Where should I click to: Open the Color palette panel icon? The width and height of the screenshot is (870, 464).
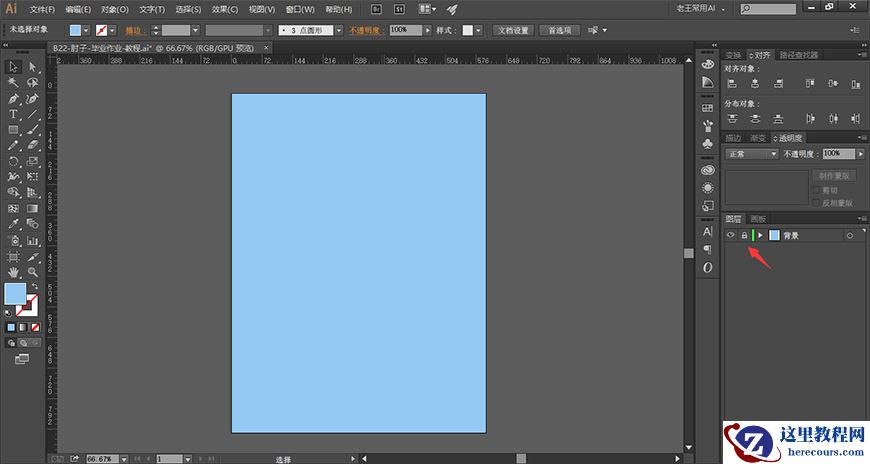click(x=708, y=65)
